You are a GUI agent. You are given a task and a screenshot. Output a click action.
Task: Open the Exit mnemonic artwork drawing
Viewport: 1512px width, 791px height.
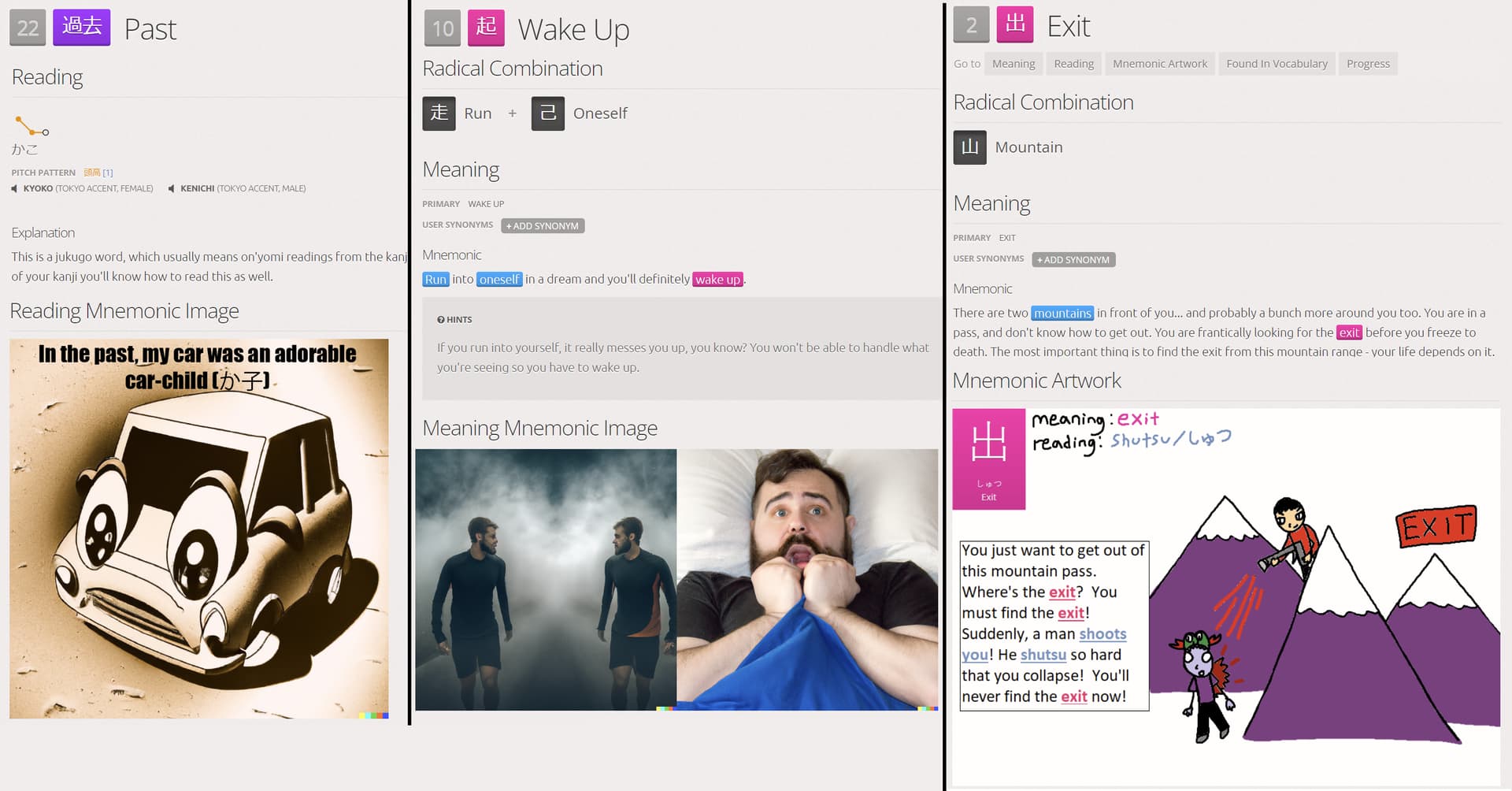[x=1226, y=596]
